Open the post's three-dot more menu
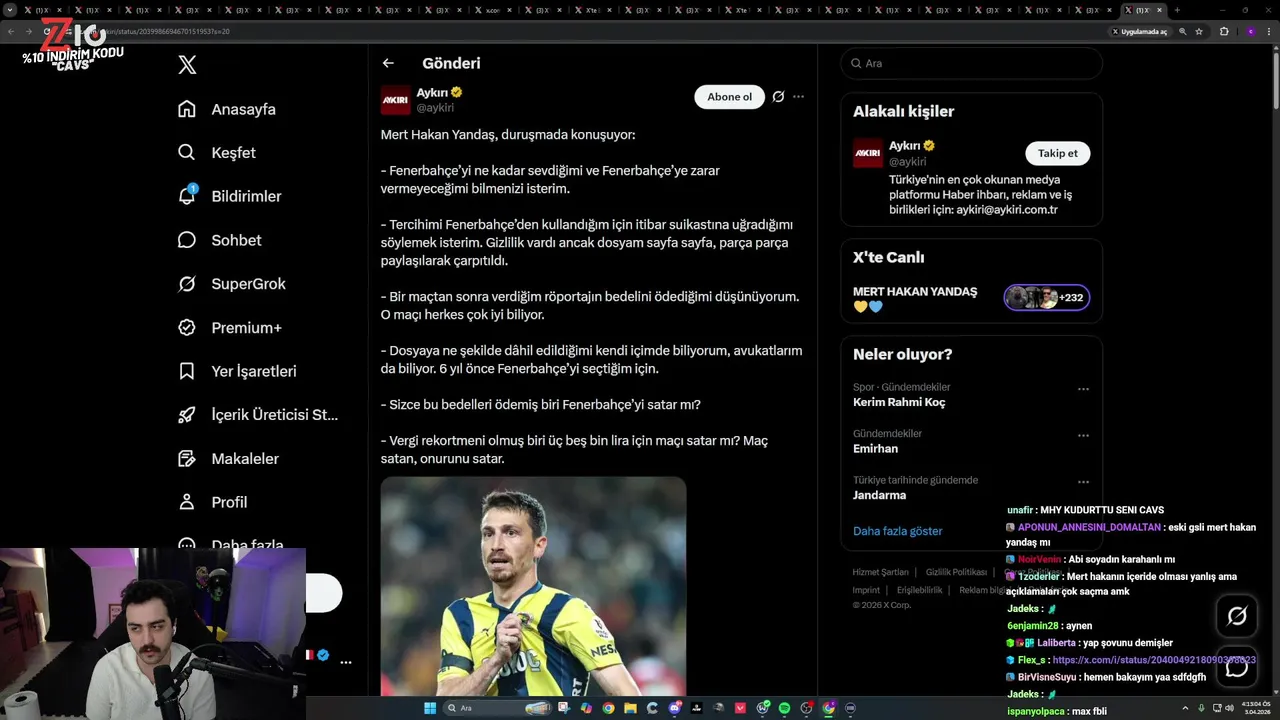 pos(798,97)
